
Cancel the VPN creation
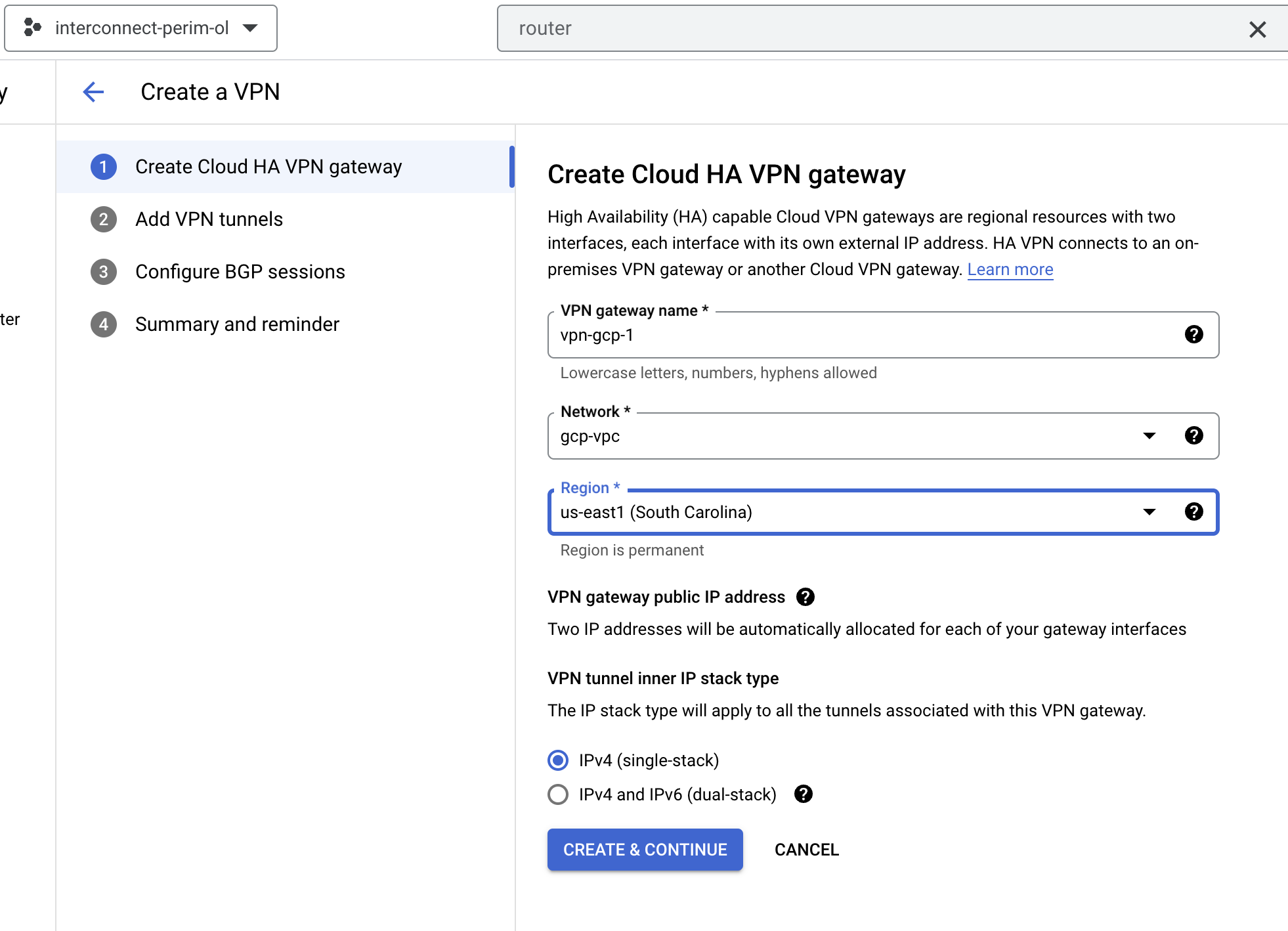[x=806, y=850]
